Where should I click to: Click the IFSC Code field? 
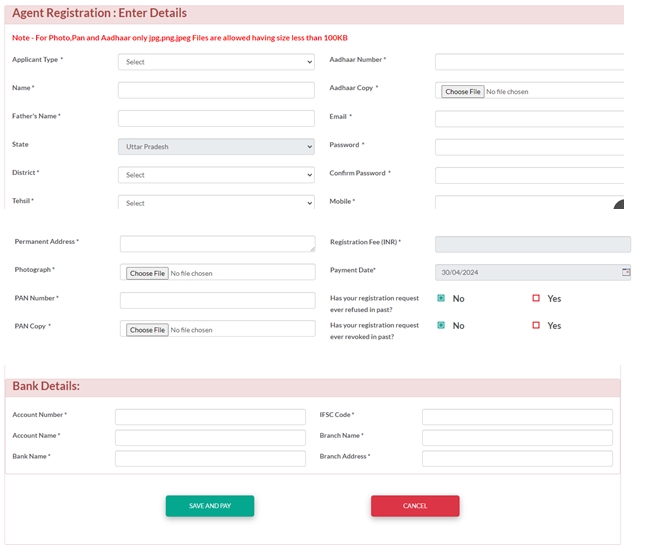point(517,417)
